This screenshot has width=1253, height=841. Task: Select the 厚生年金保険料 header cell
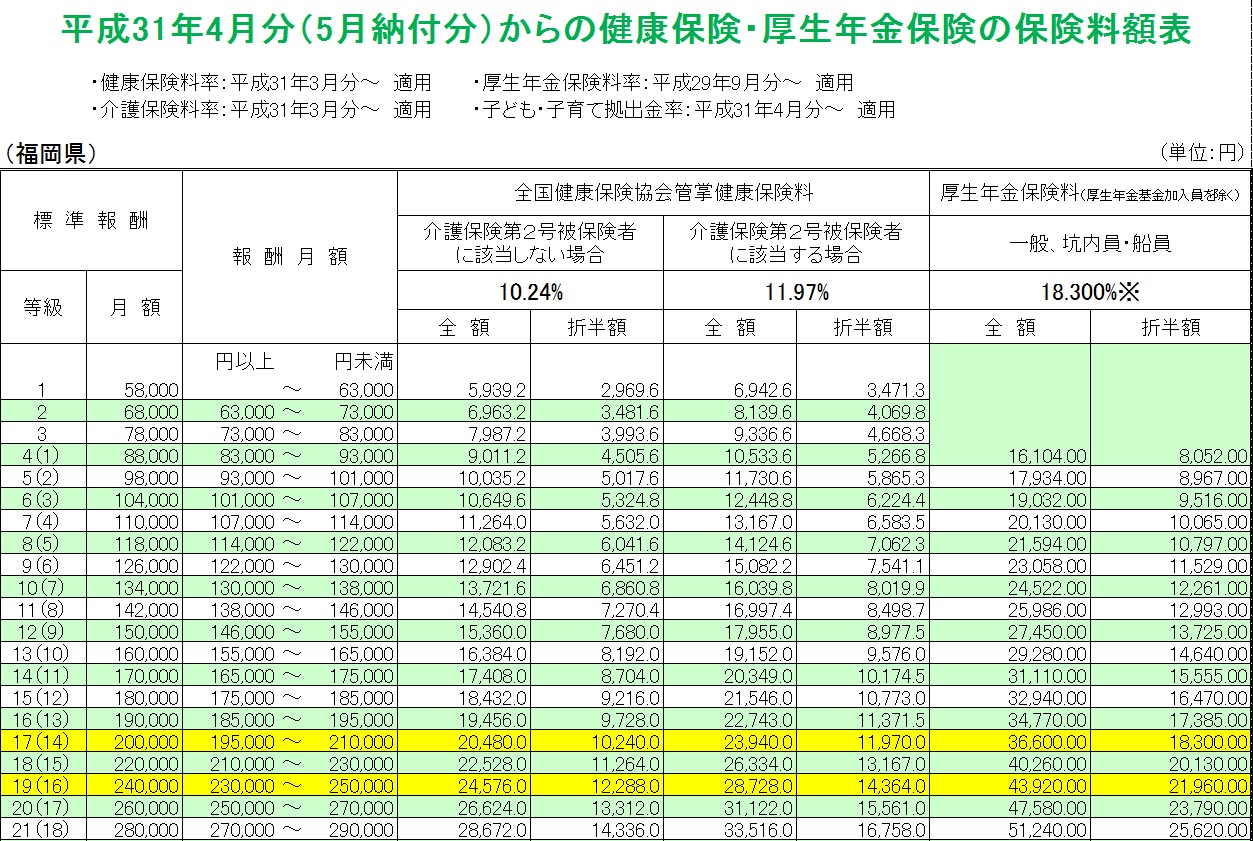click(1090, 194)
